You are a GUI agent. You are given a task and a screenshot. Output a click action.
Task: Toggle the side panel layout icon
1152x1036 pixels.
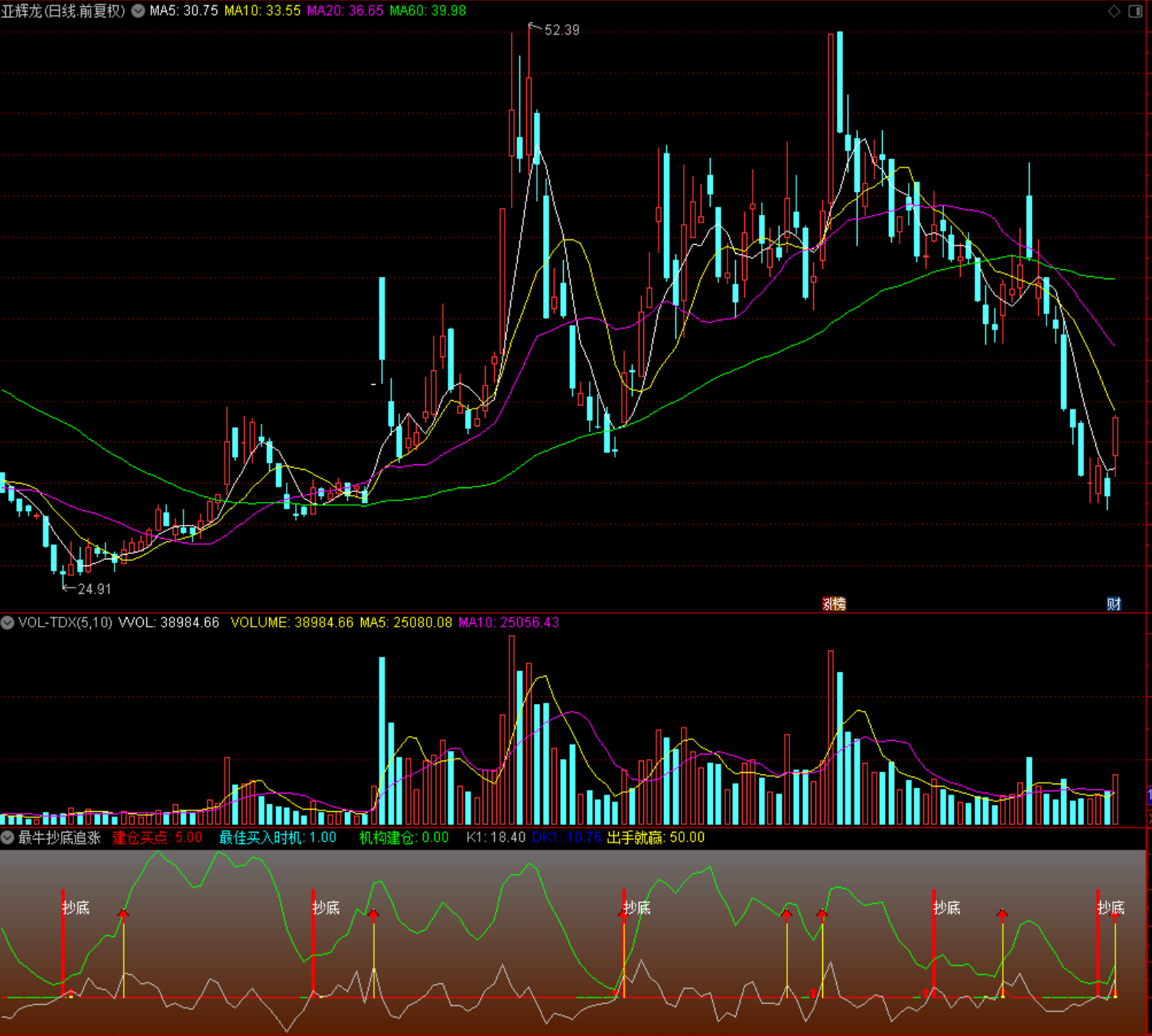(1135, 11)
